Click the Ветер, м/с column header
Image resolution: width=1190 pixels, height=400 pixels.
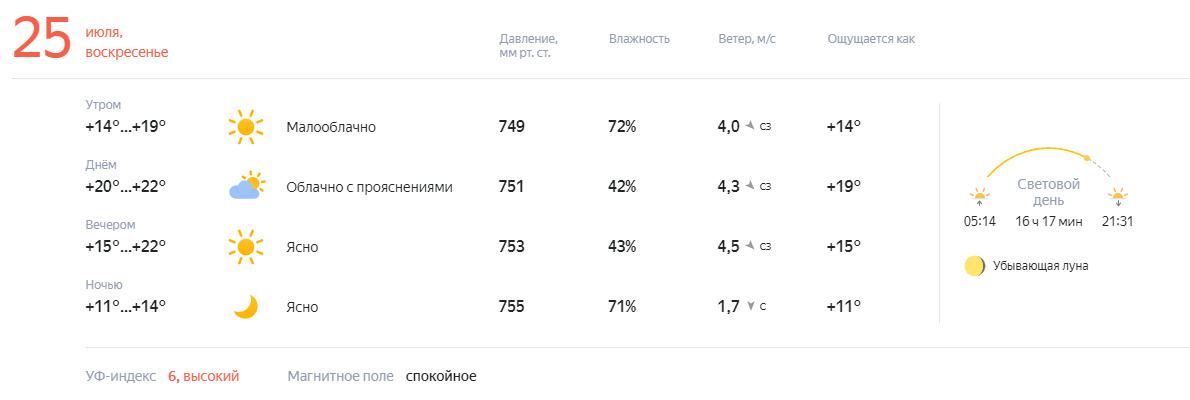(747, 39)
